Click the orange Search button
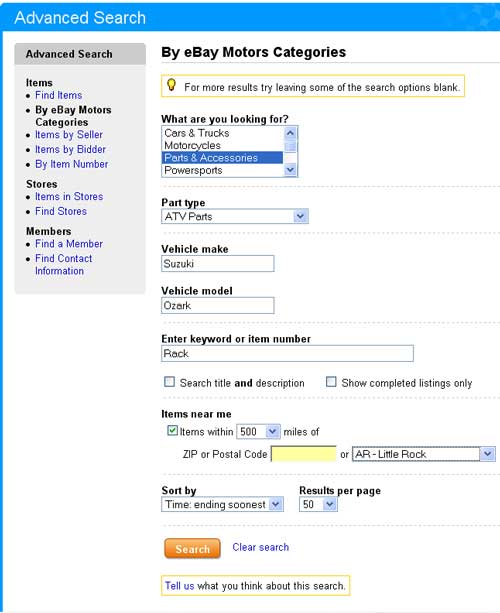Viewport: 500px width, 613px height. pos(192,548)
